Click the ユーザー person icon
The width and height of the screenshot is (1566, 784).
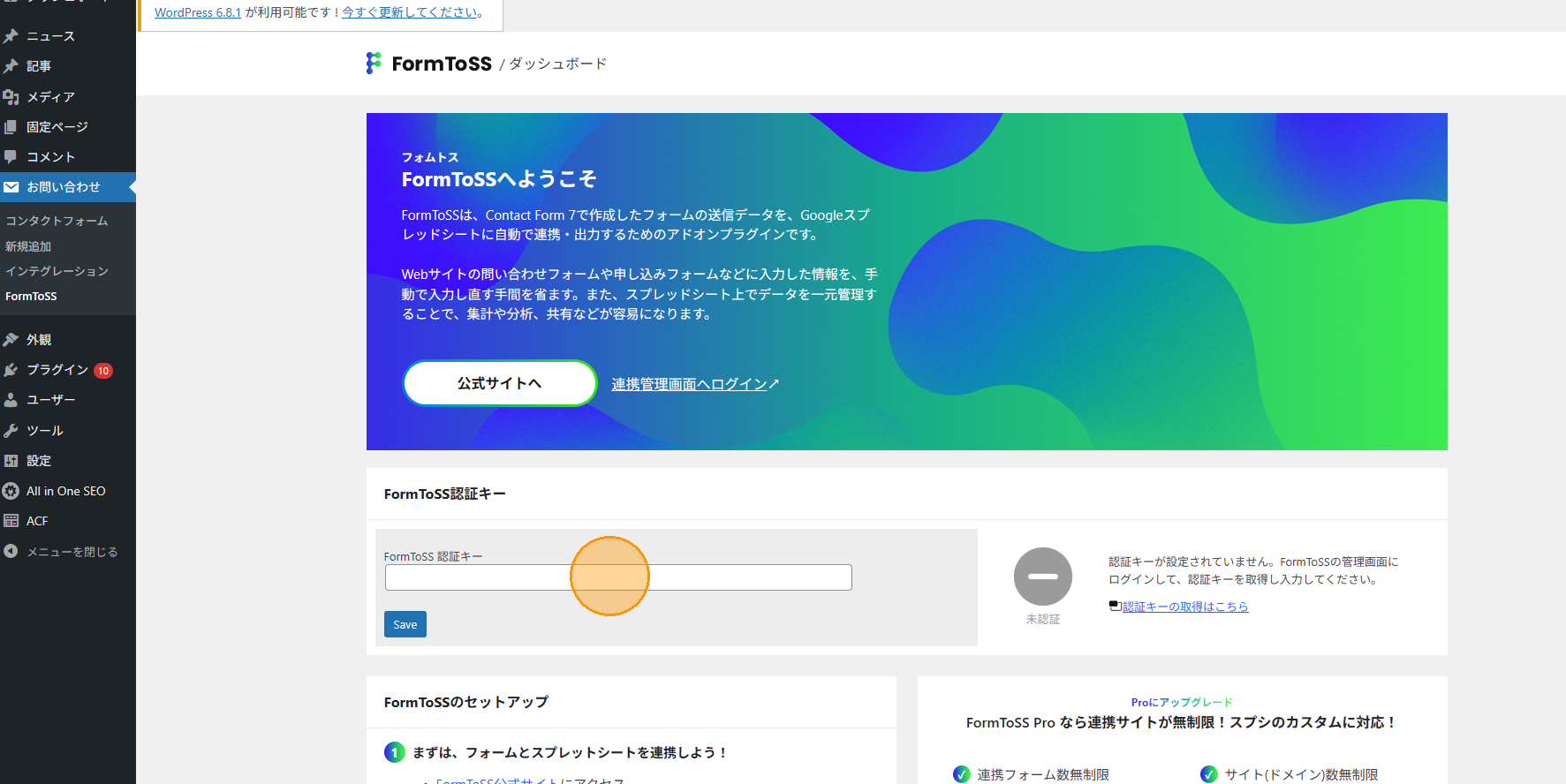[x=11, y=400]
